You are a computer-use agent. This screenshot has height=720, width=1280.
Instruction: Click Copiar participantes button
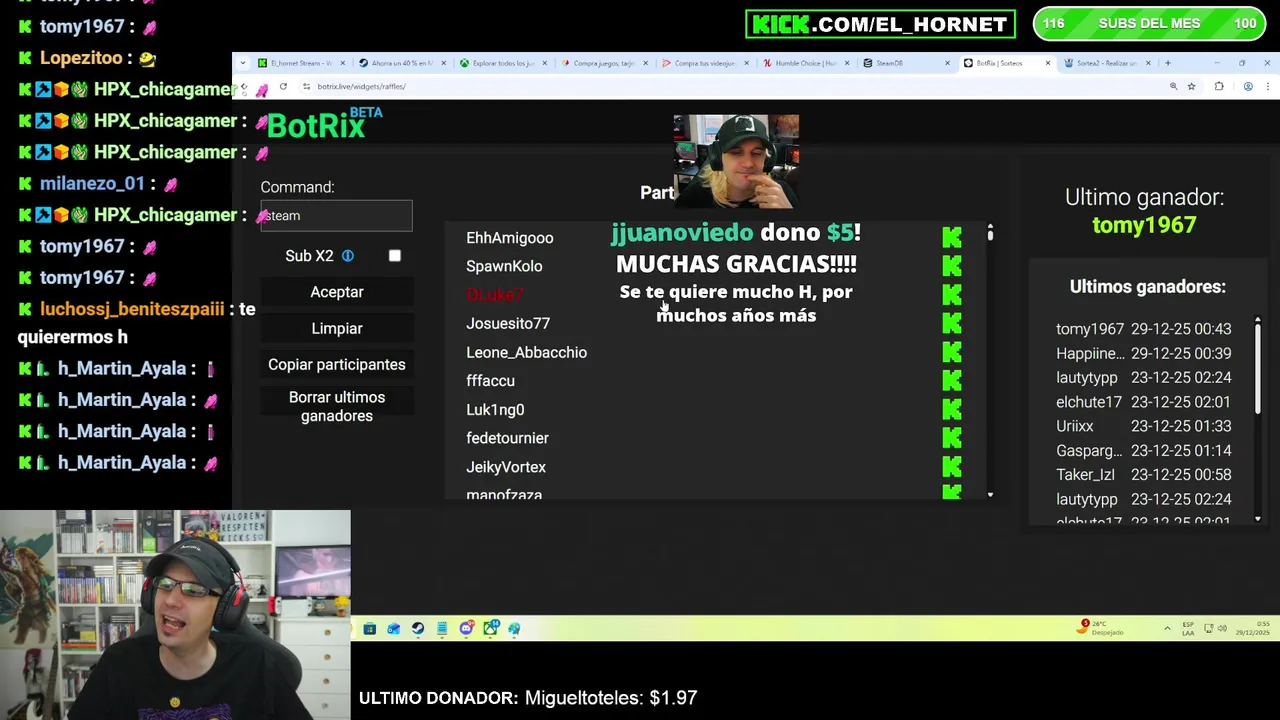tap(337, 365)
